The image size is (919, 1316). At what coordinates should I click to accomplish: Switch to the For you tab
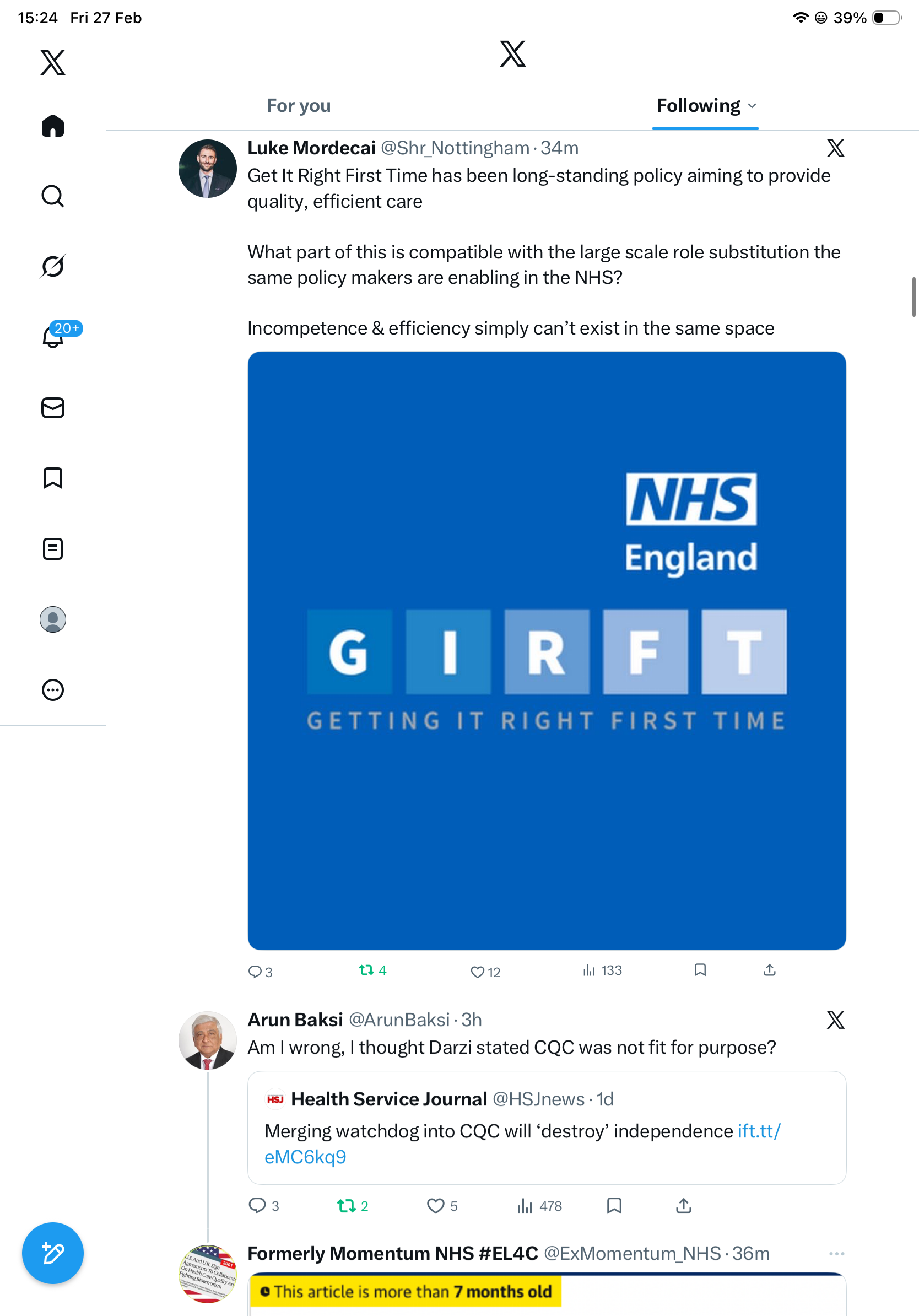click(x=299, y=106)
